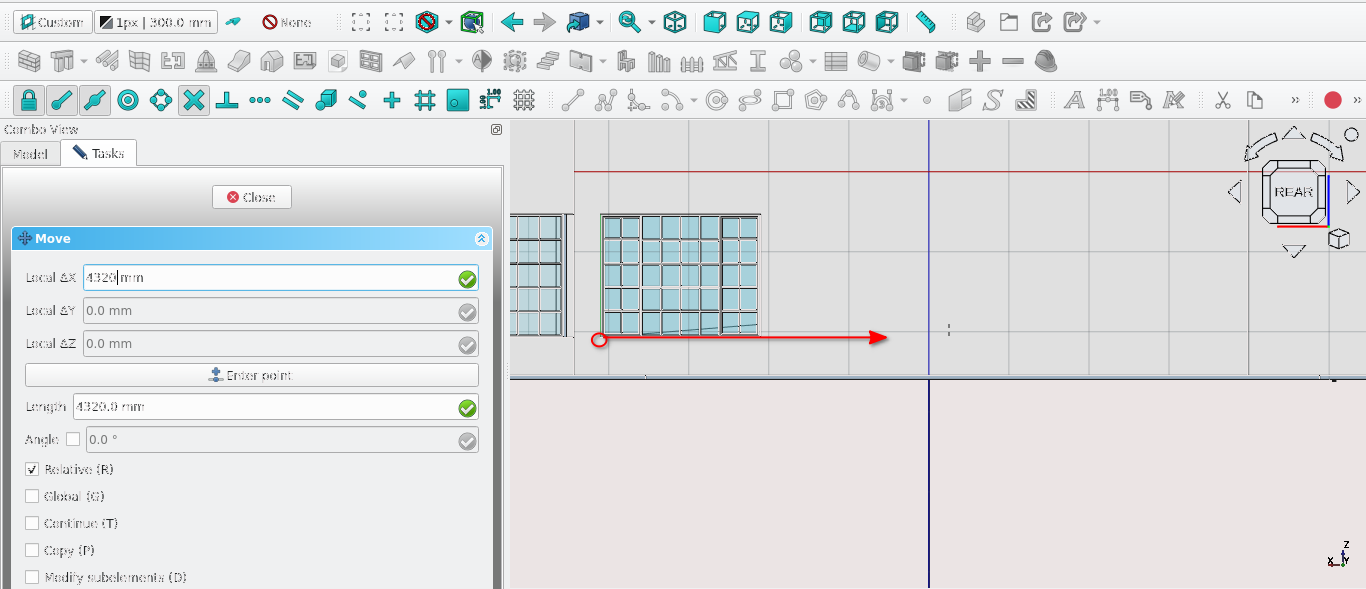Toggle the snap lock icon

[x=28, y=100]
